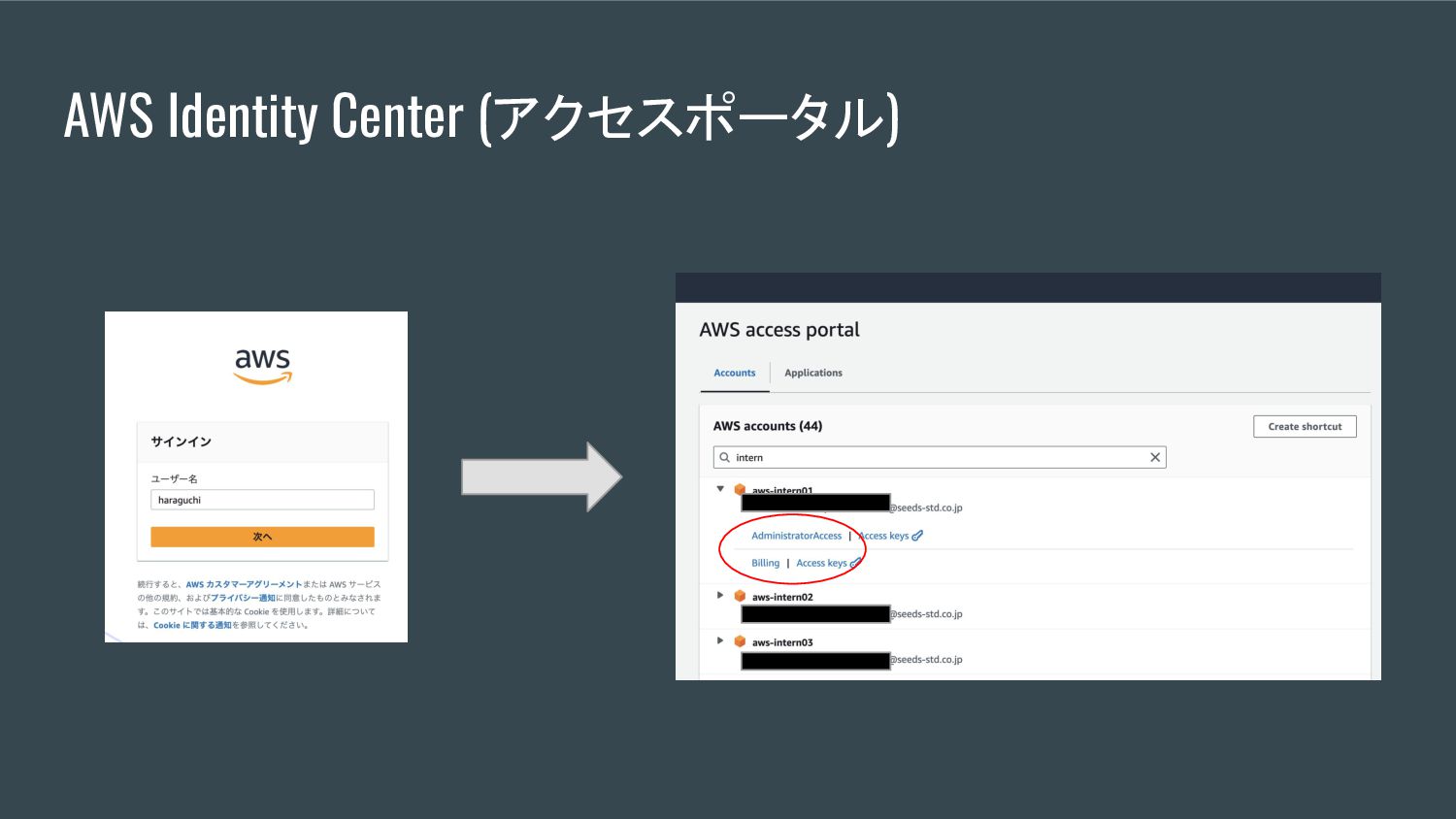The height and width of the screenshot is (819, 1456).
Task: Switch to the Accounts tab
Action: pos(735,373)
